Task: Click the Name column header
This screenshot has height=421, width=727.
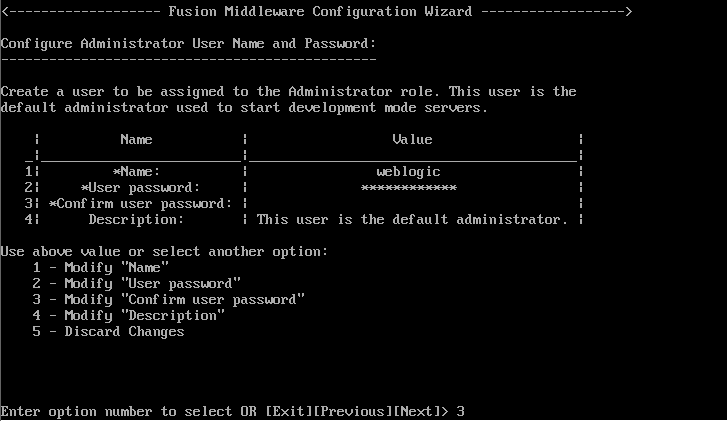Action: pyautogui.click(x=136, y=140)
